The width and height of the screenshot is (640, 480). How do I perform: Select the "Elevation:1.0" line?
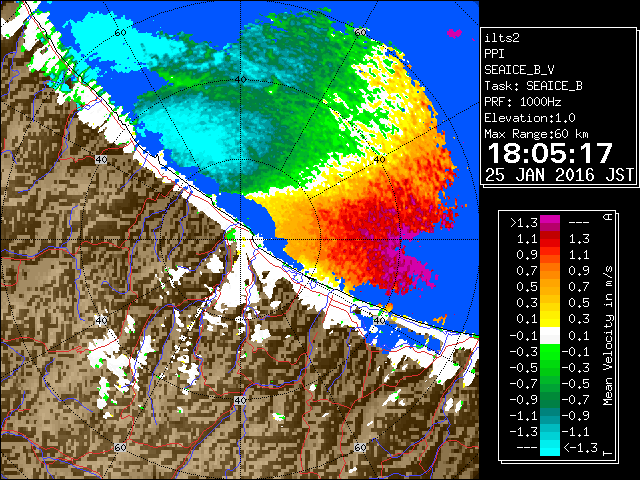530,118
